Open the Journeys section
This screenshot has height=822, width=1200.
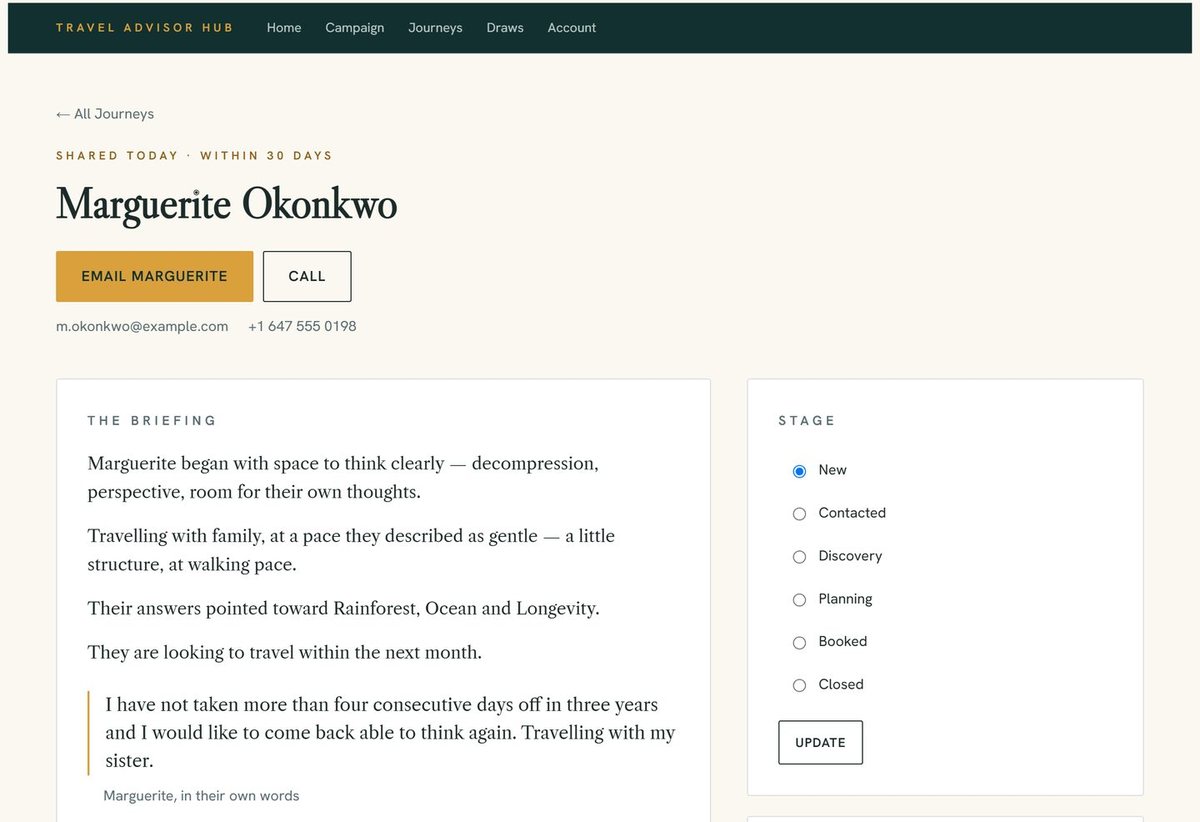pos(435,28)
